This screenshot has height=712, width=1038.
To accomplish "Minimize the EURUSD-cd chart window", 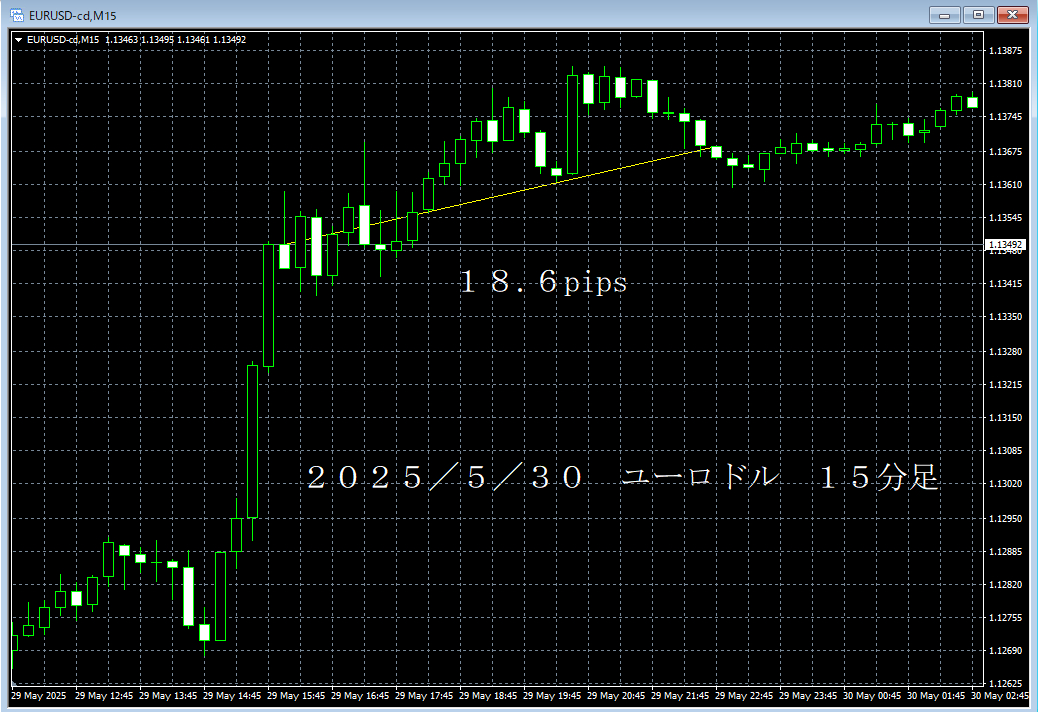I will 945,14.
